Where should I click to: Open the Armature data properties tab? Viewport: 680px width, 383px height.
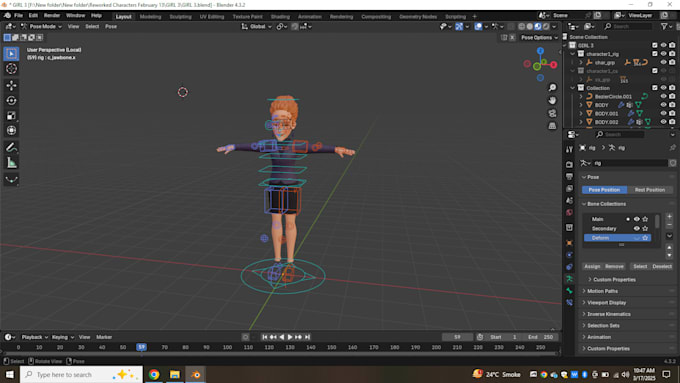click(569, 279)
